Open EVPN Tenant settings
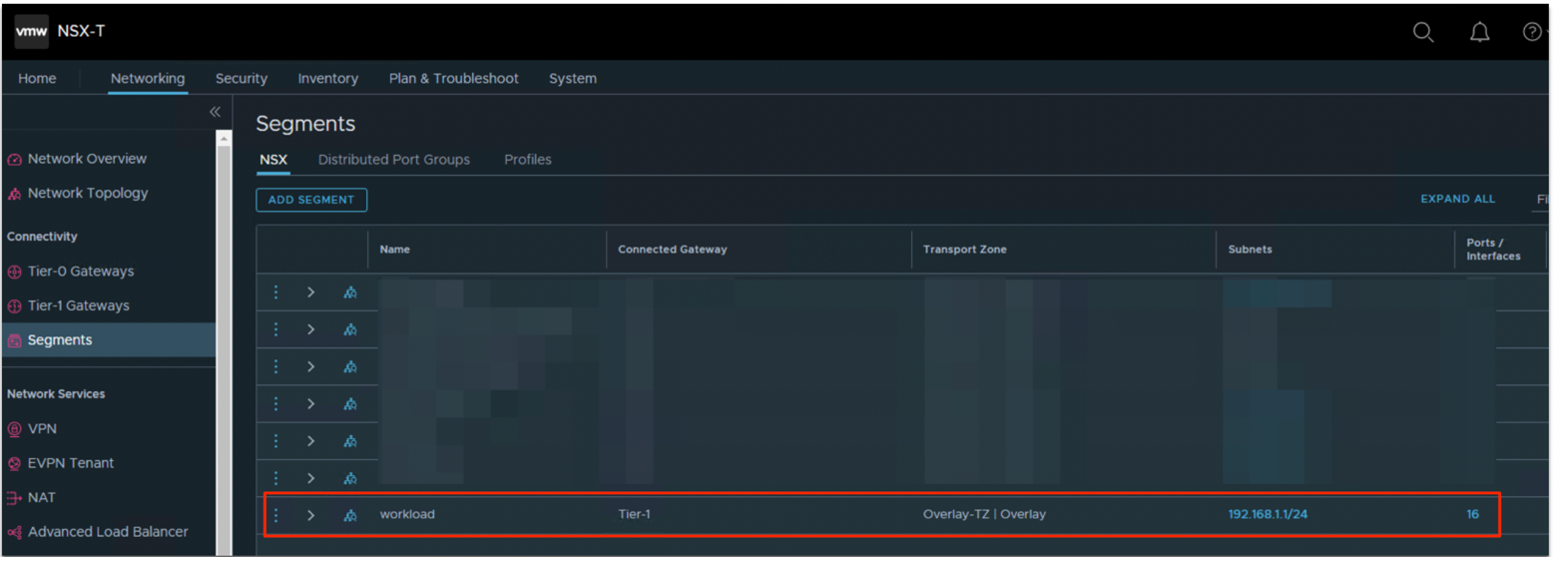 [x=70, y=463]
